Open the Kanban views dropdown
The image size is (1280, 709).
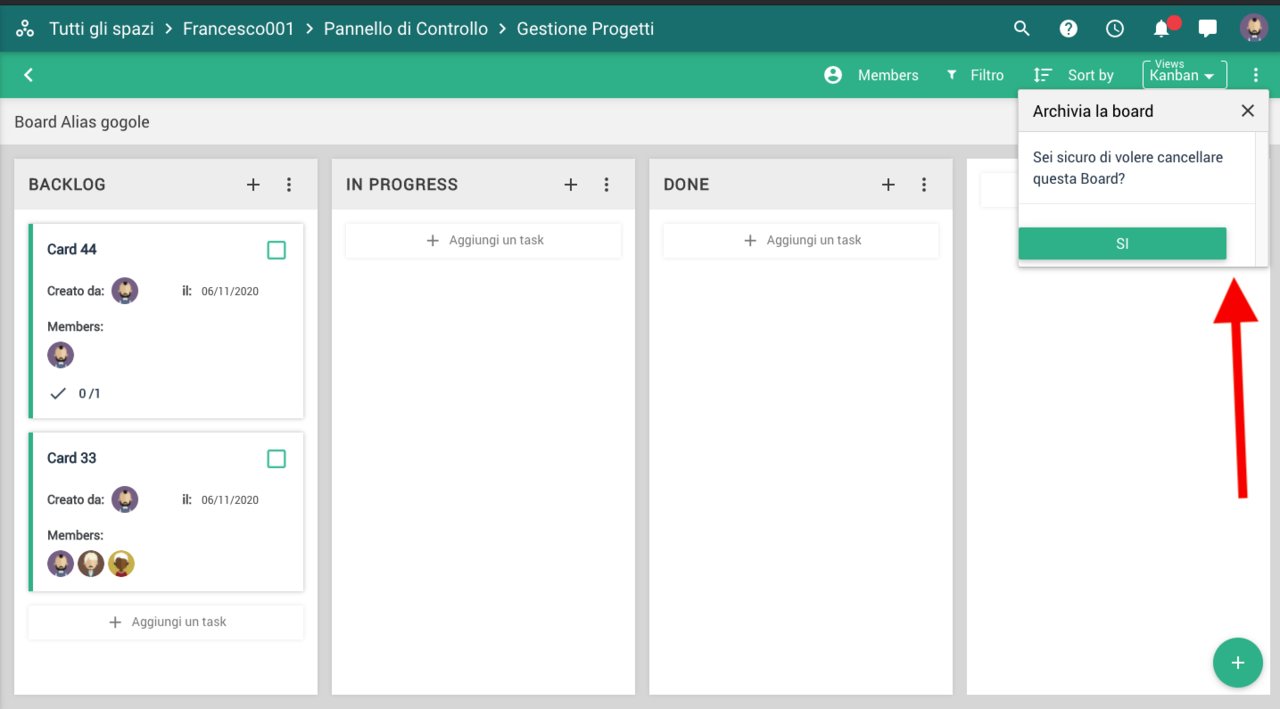(x=1184, y=75)
